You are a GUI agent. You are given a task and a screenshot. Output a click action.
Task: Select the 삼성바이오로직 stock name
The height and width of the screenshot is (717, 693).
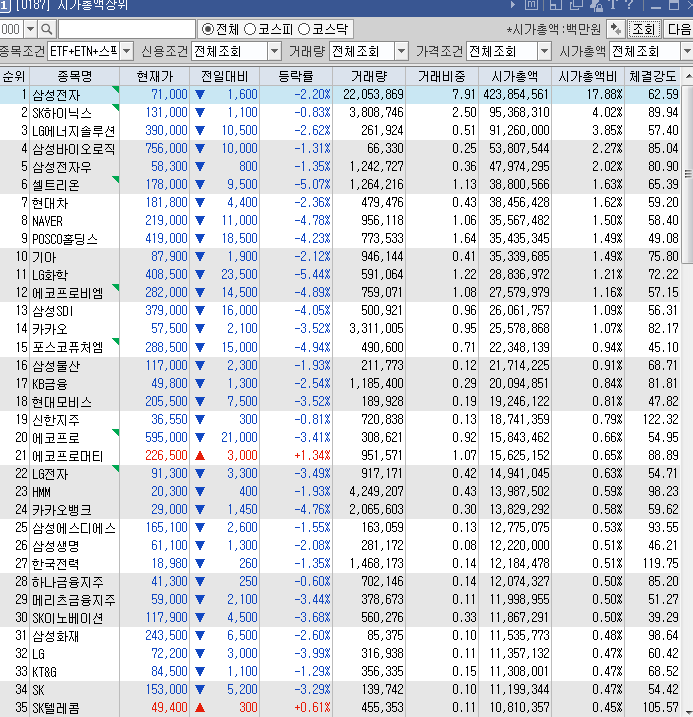[73, 149]
